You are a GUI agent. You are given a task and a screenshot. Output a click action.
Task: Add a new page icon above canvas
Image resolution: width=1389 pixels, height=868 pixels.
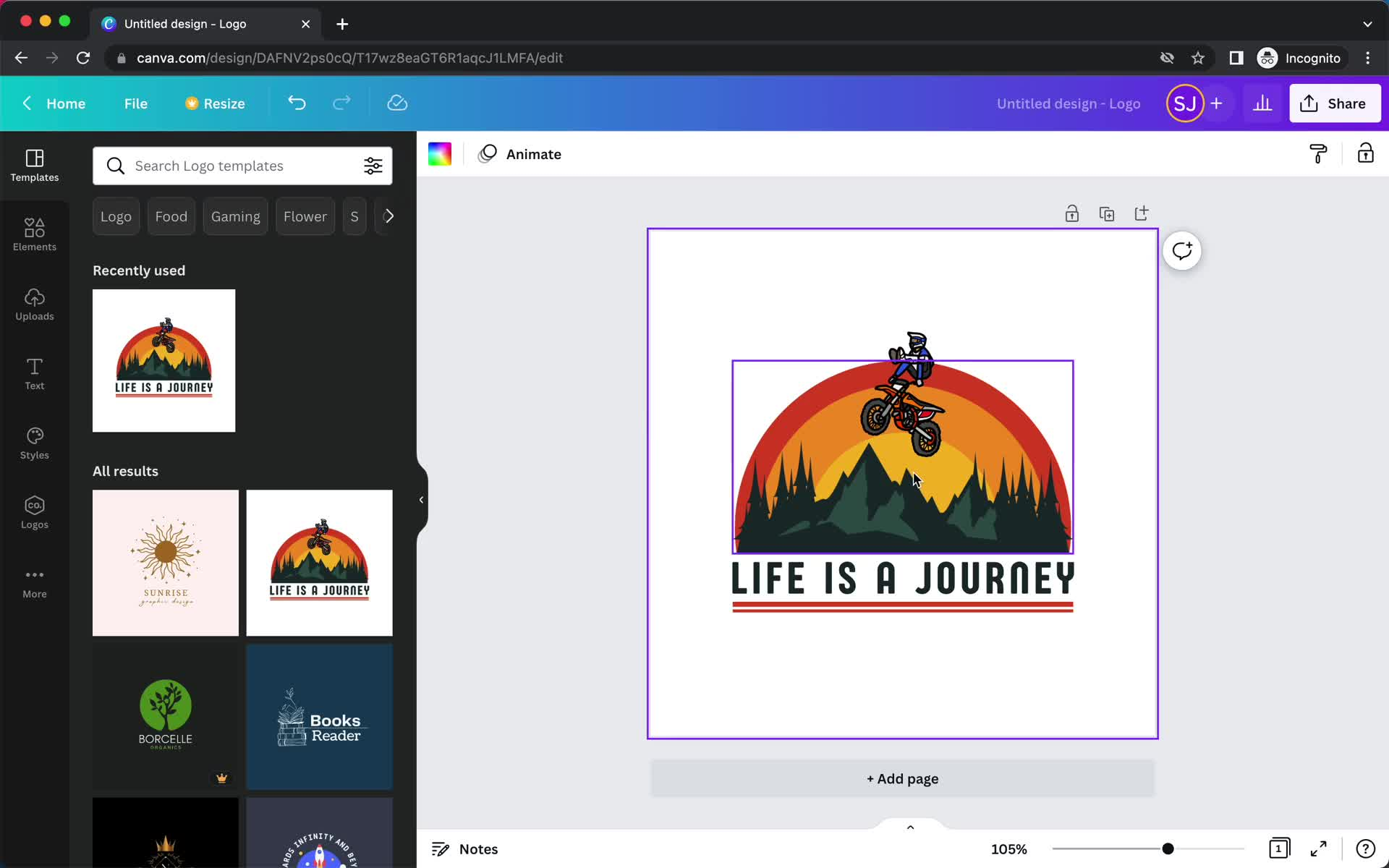click(x=1142, y=213)
